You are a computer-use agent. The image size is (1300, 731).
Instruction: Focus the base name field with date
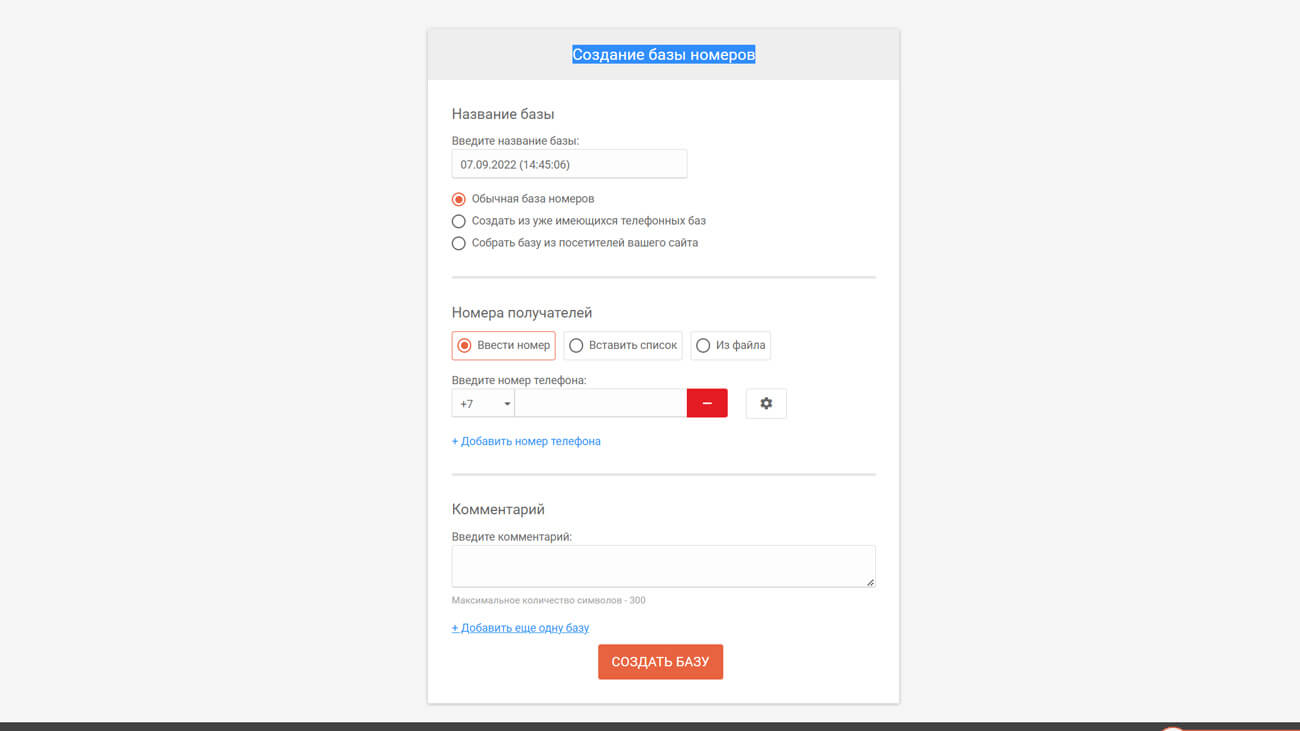(x=569, y=164)
